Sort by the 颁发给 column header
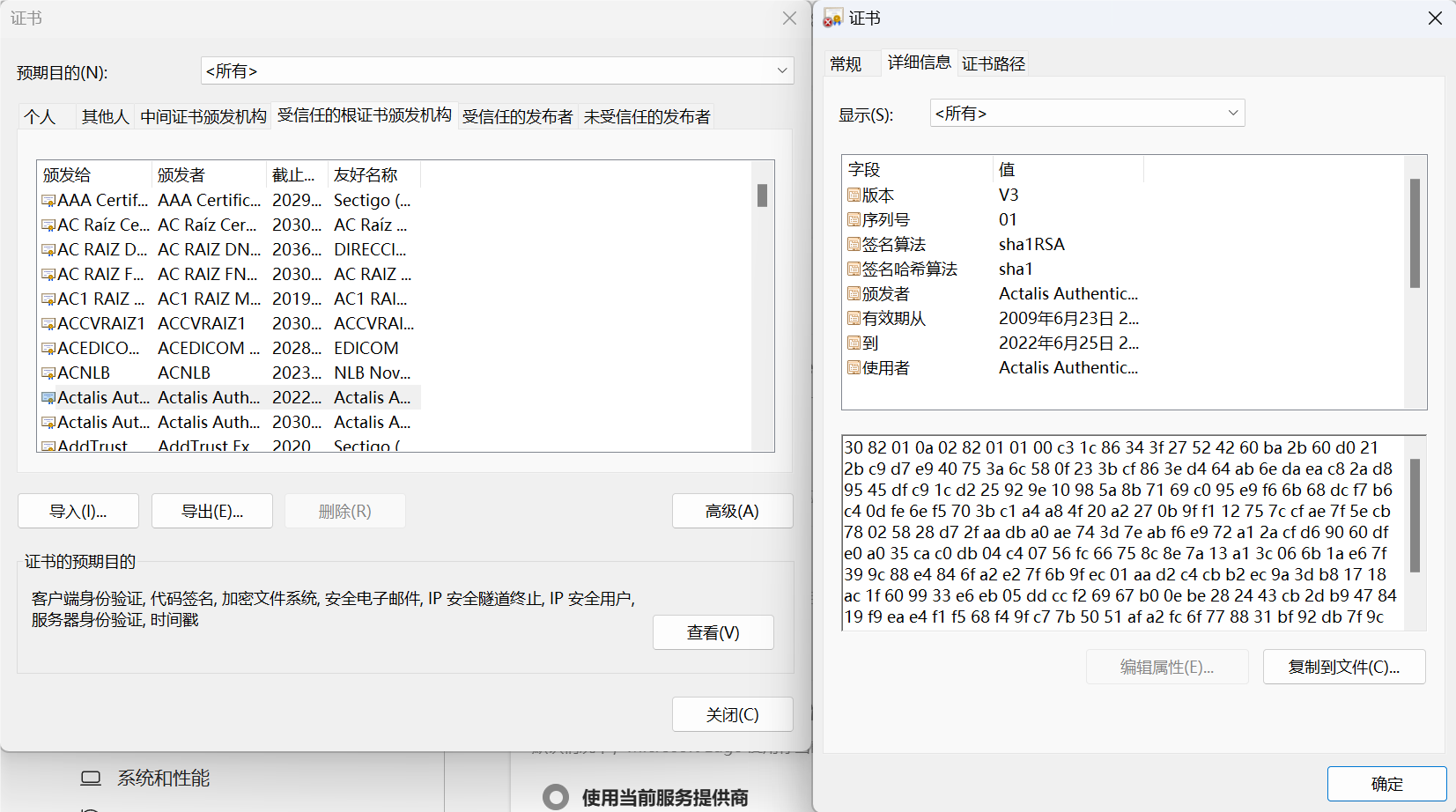 (94, 174)
